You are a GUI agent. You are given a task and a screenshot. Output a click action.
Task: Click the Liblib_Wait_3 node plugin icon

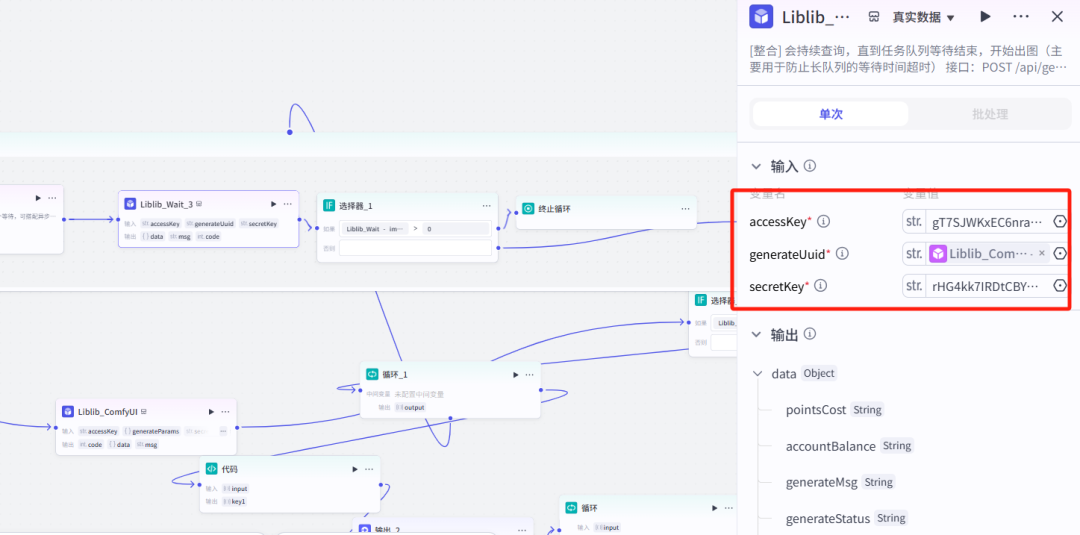point(130,204)
